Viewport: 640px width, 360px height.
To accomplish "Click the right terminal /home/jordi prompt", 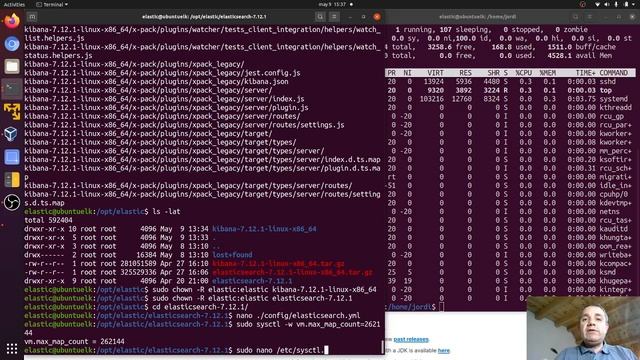I will pos(411,307).
